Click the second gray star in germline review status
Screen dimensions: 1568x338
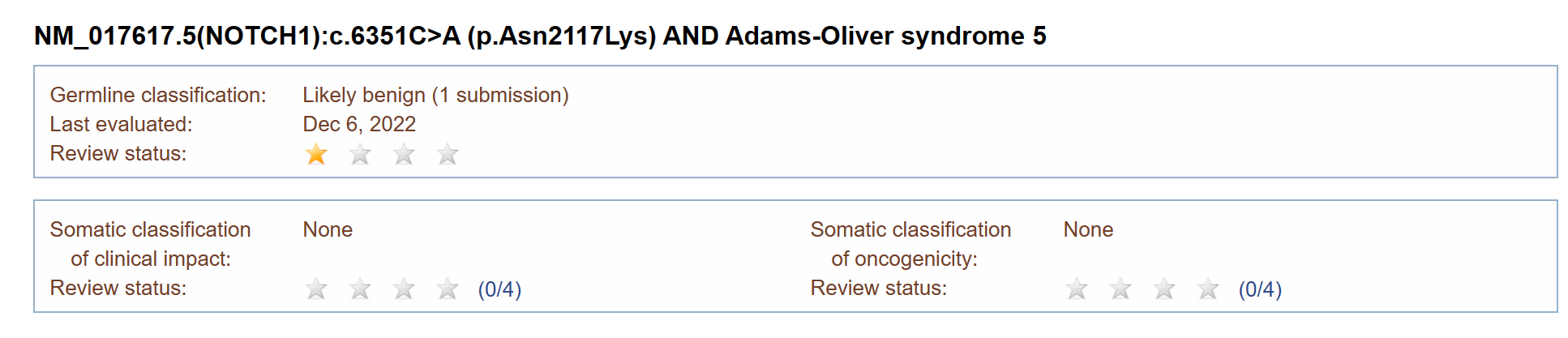360,154
